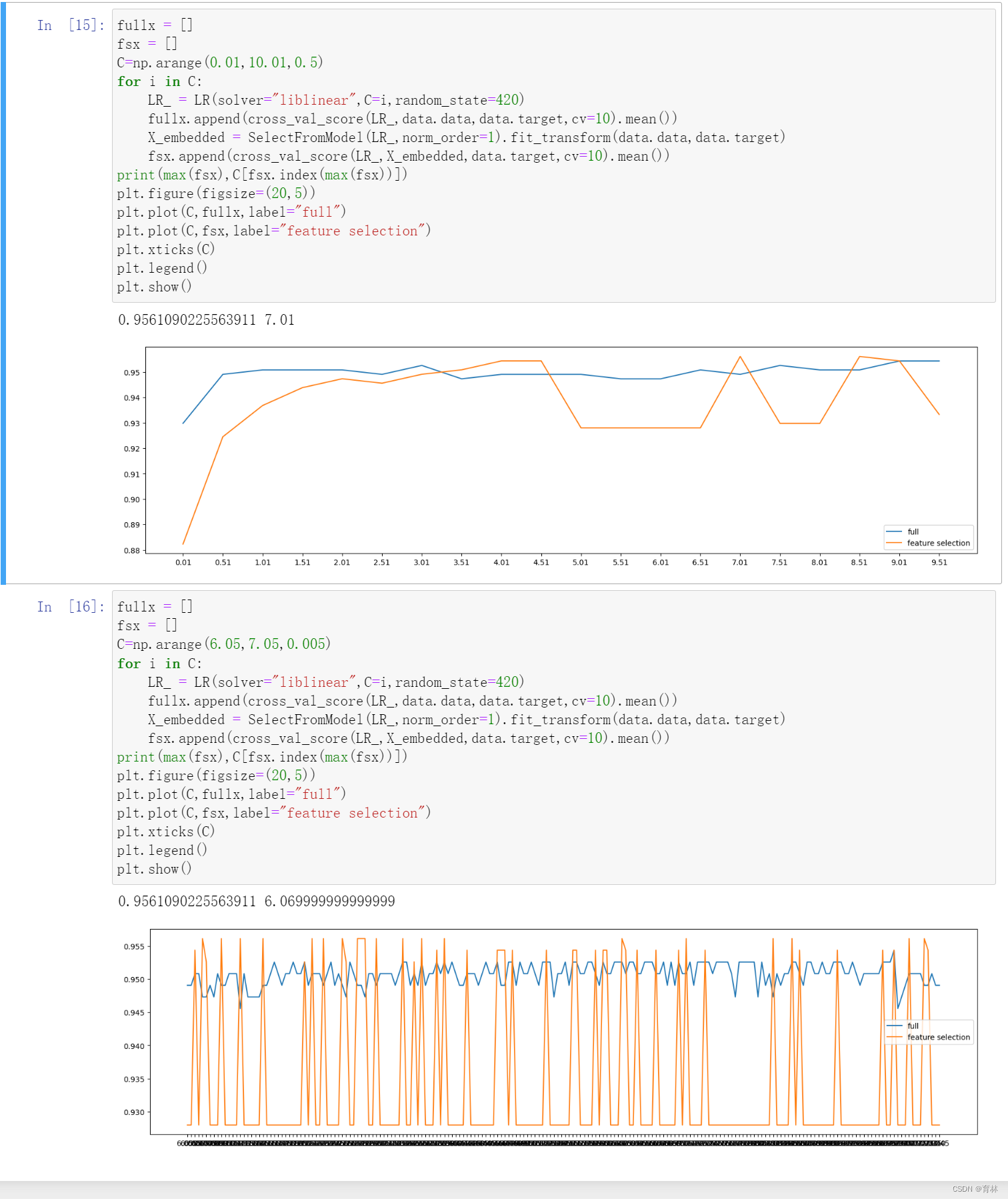
Task: Click the line 'C=np.arange(0.01,10.01,0.5)'
Action: click(x=220, y=63)
